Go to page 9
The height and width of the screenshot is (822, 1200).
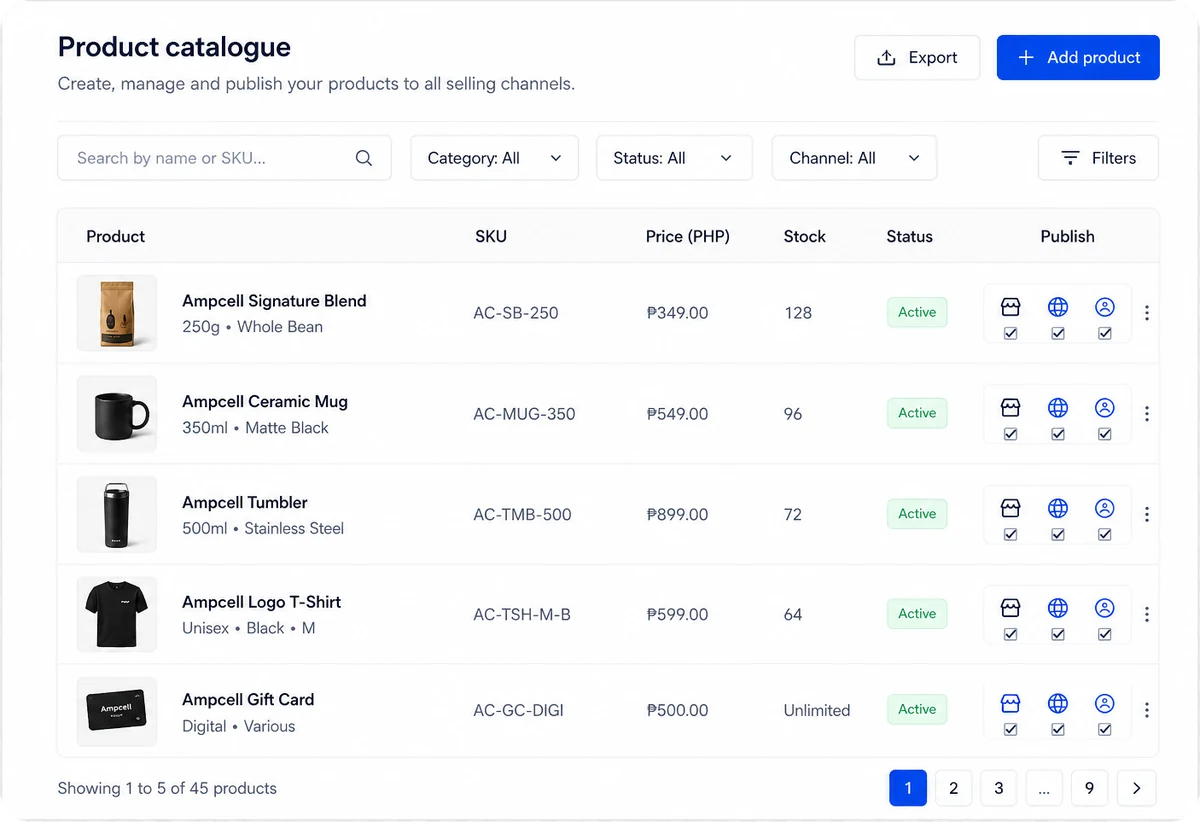pyautogui.click(x=1090, y=788)
